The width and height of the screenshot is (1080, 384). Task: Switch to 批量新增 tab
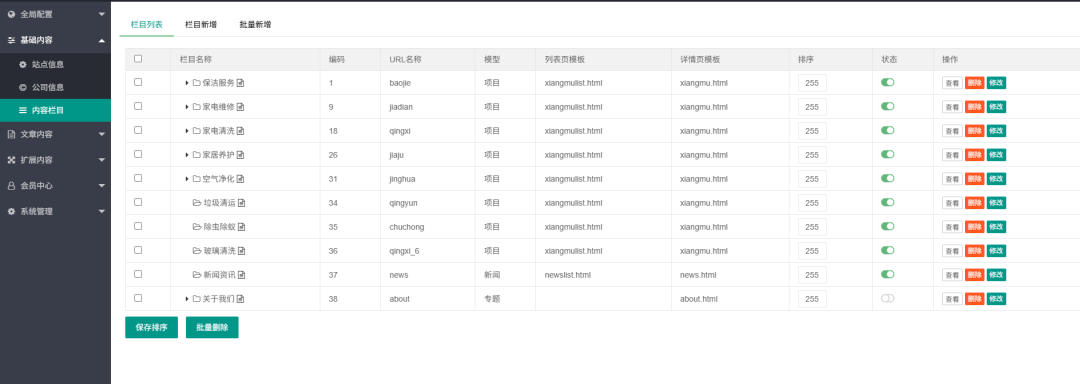(255, 25)
